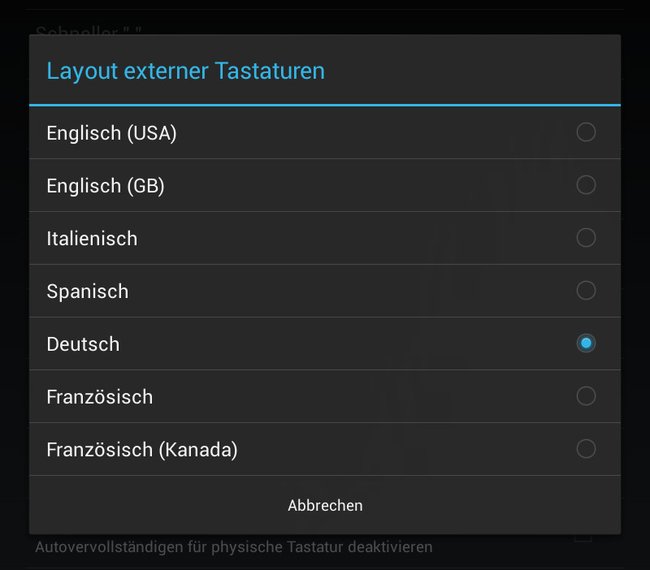
Task: Toggle the dimmed checkbox behind the dialog
Action: [x=583, y=538]
